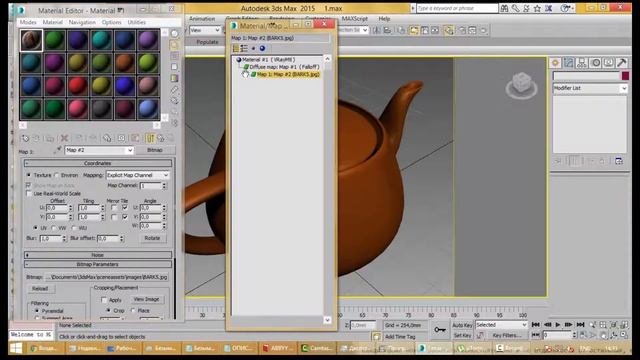Open the Utilities menu in Material Editor

coord(136,22)
